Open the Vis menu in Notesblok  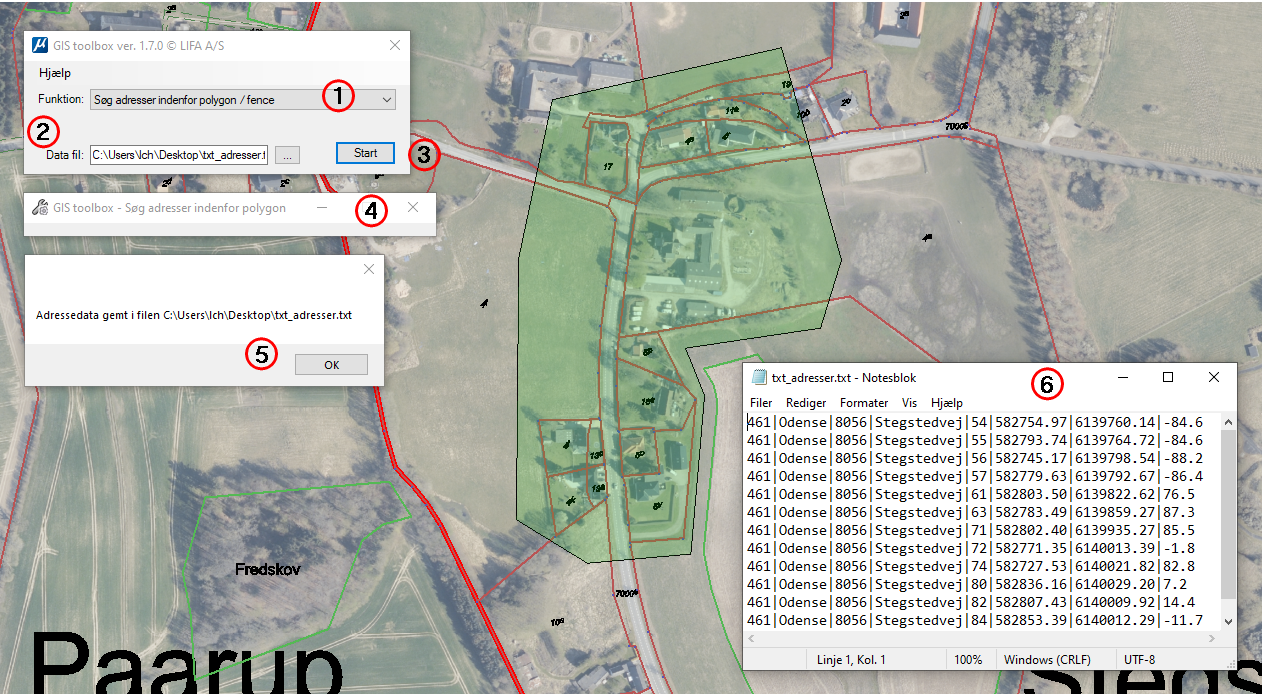(x=909, y=403)
